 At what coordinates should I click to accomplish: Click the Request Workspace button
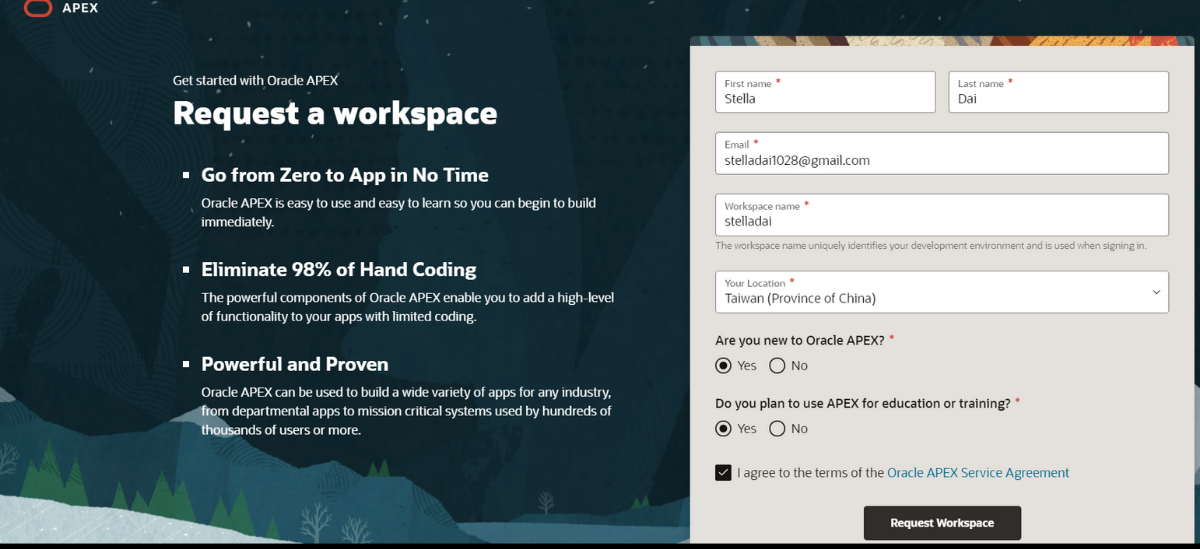pyautogui.click(x=942, y=523)
